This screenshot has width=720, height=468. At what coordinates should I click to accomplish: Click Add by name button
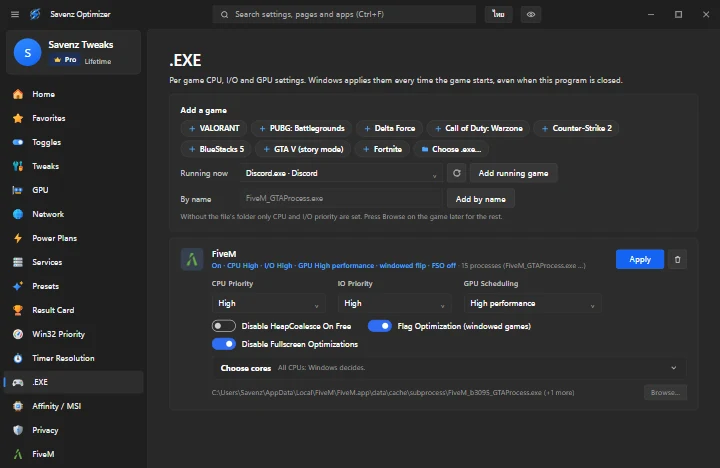click(x=481, y=199)
